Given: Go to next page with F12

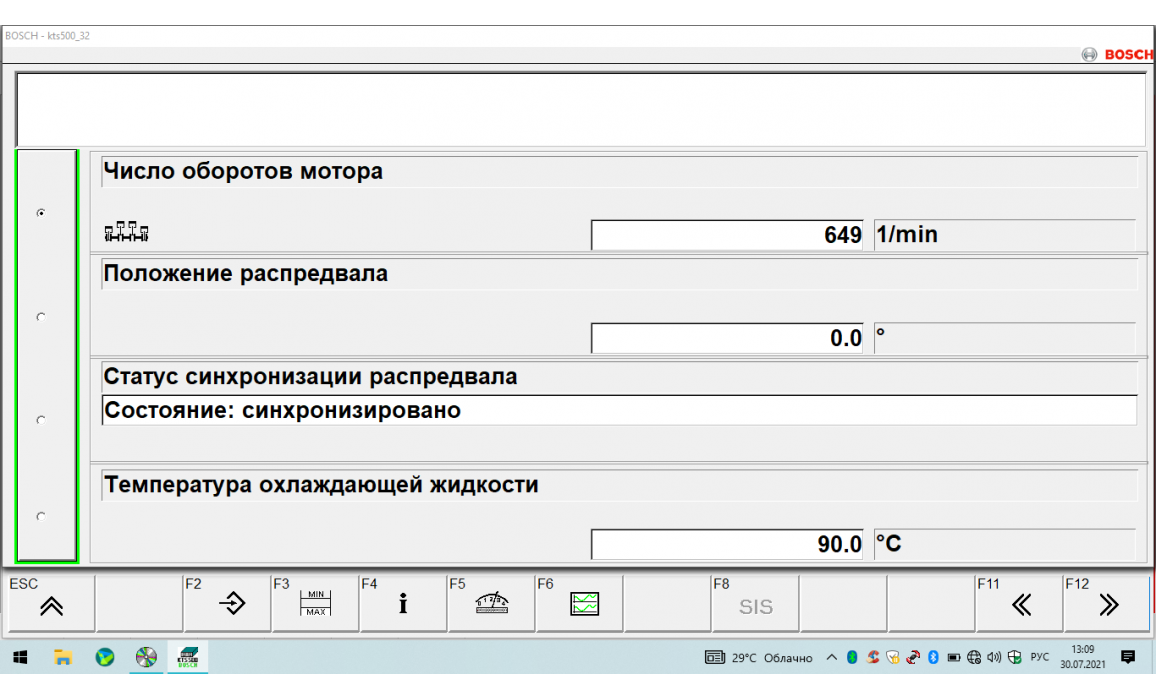Looking at the screenshot, I should 1107,603.
